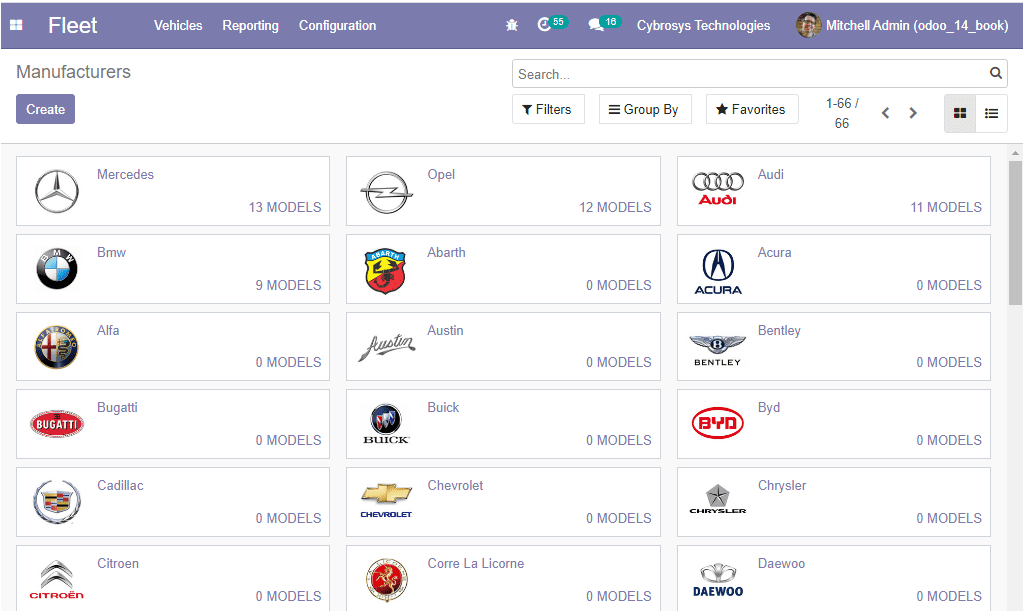The width and height of the screenshot is (1024, 612).
Task: Open the Daewoo manufacturer name
Action: [x=781, y=563]
